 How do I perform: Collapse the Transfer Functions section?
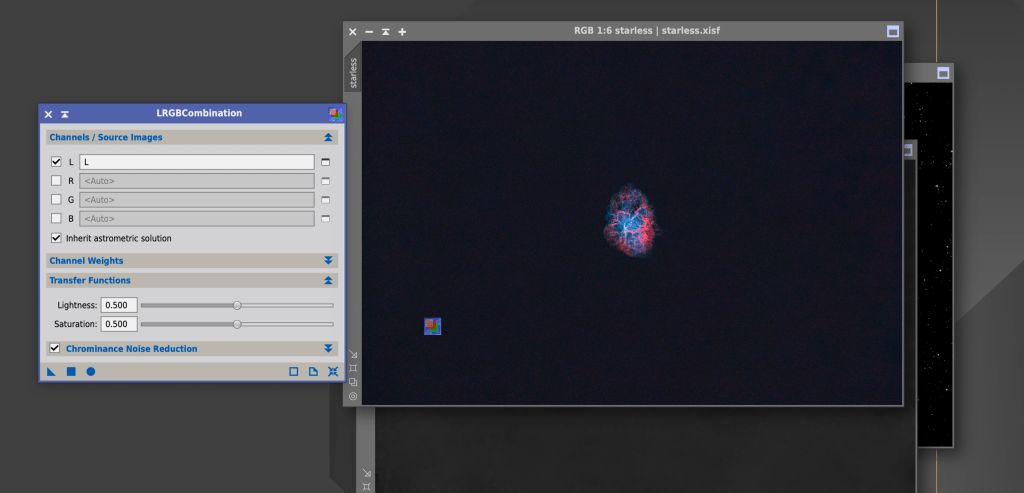click(x=328, y=281)
